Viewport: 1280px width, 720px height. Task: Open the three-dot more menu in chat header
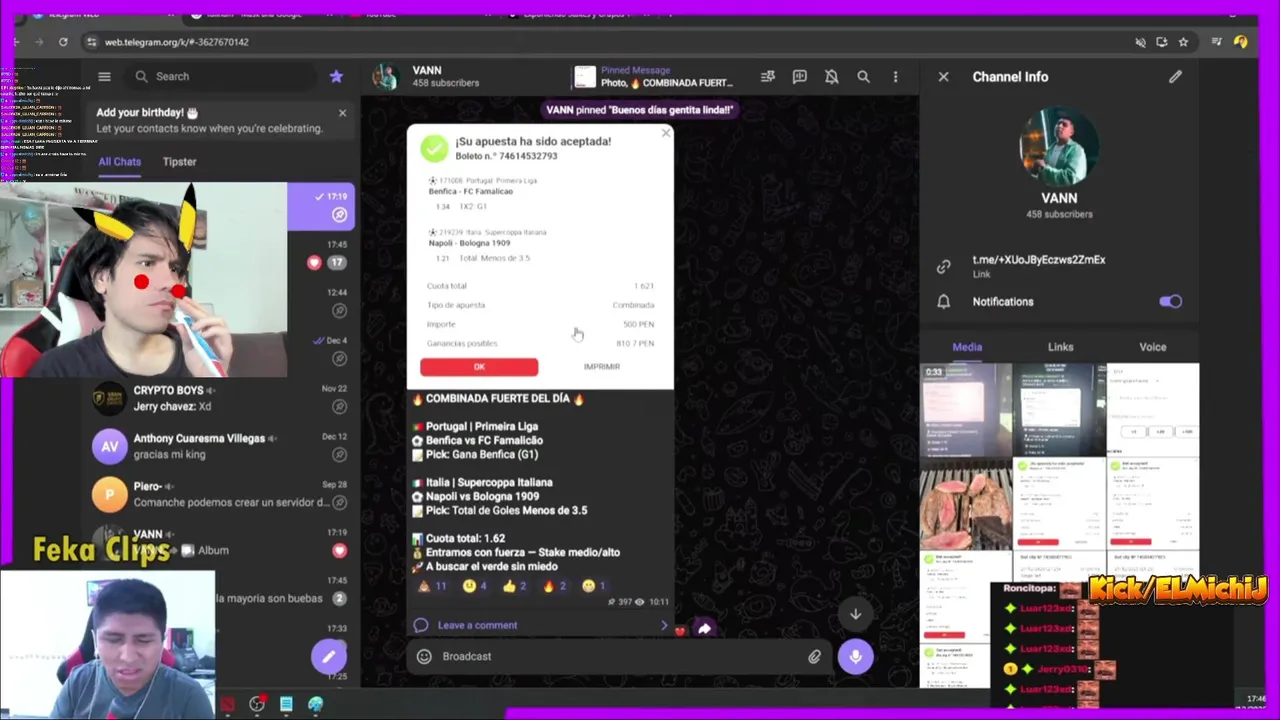(x=895, y=76)
